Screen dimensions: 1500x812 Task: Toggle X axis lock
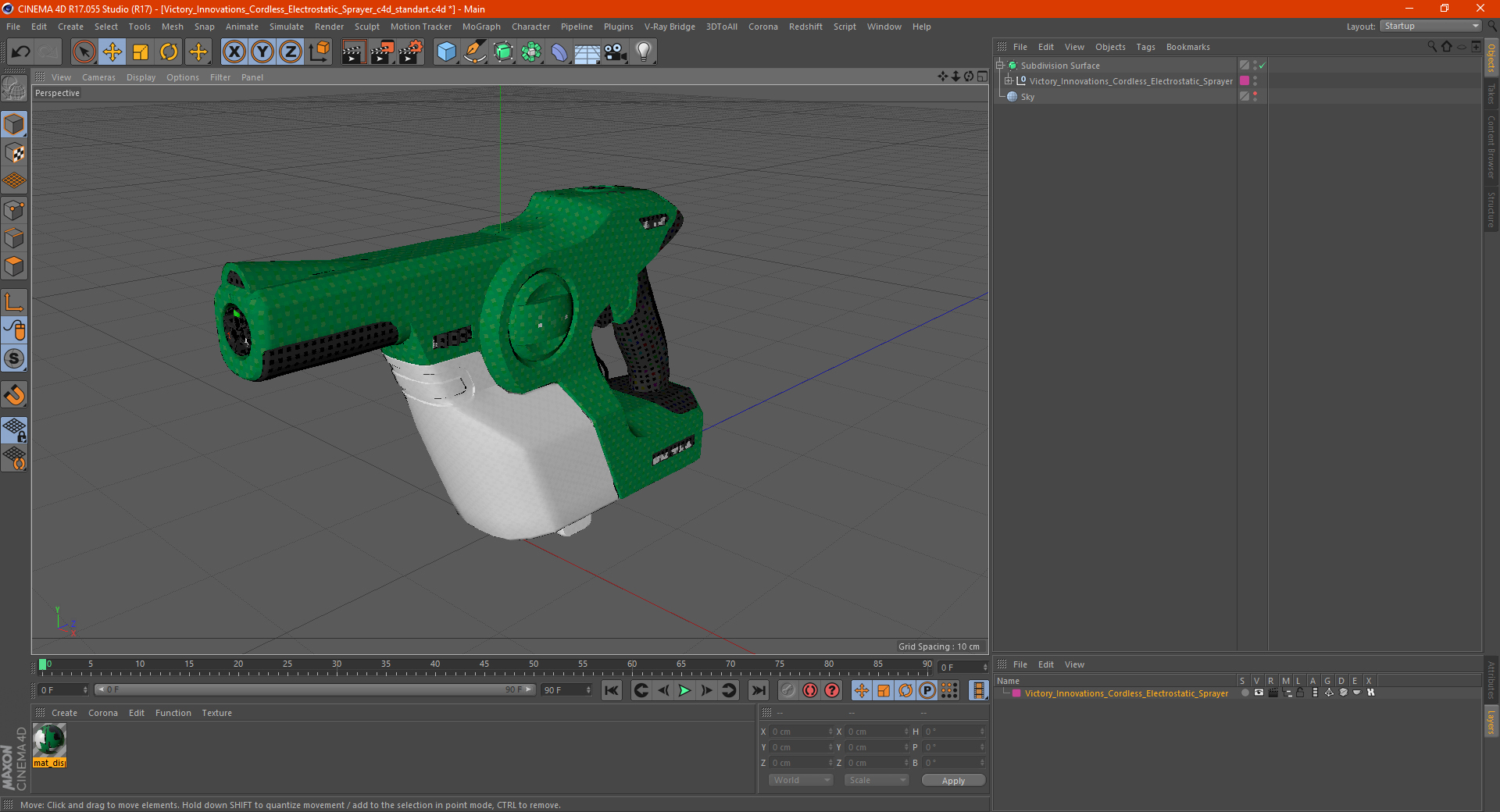click(x=234, y=52)
